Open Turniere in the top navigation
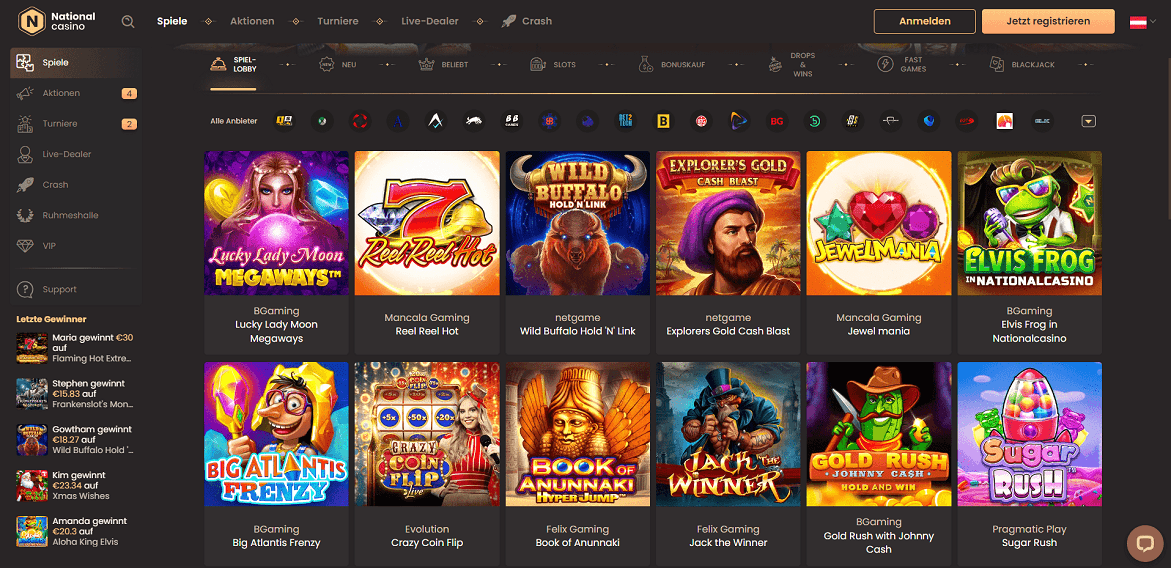The height and width of the screenshot is (568, 1171). tap(337, 21)
